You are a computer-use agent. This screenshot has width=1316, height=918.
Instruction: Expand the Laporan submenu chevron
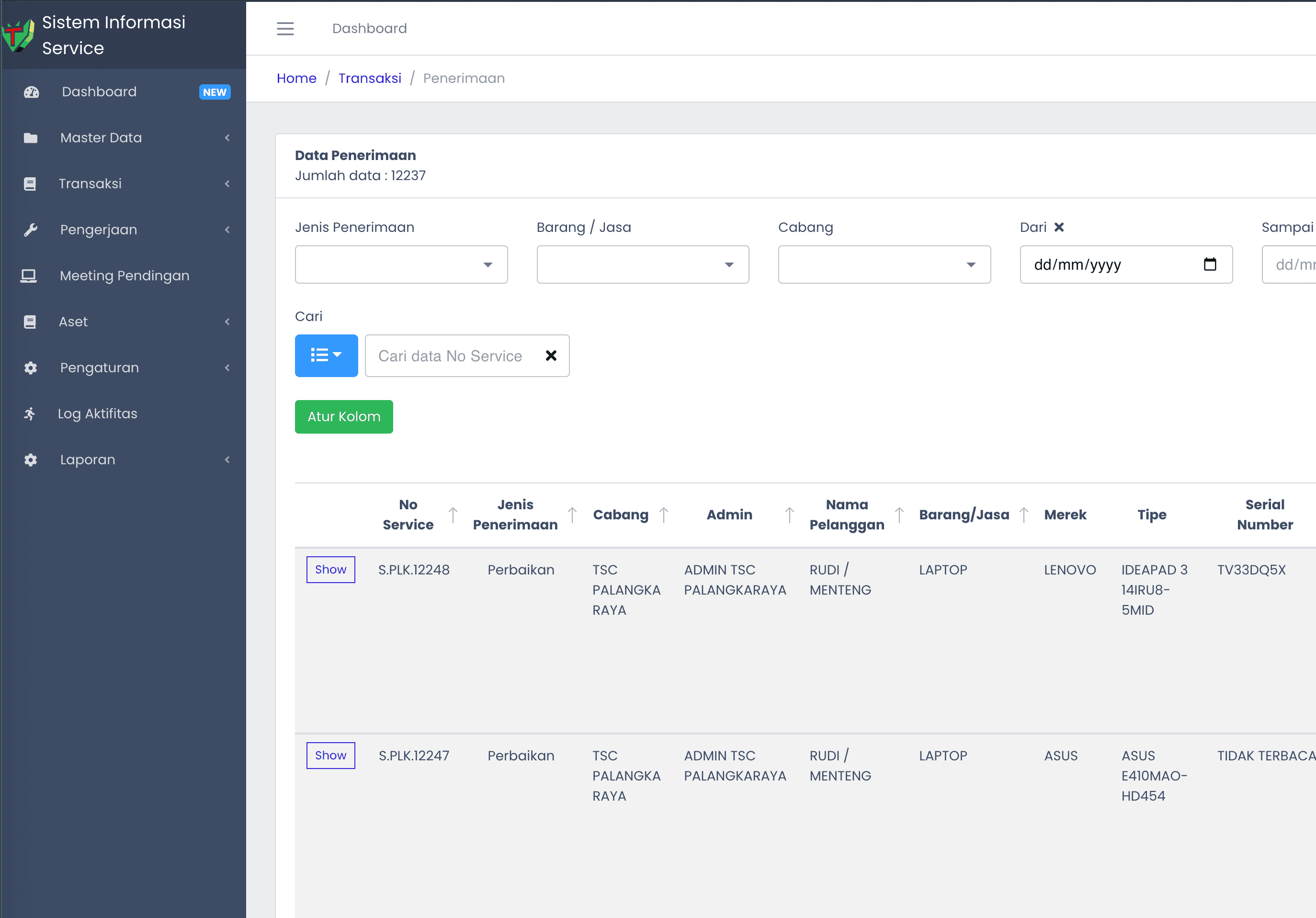pos(227,460)
